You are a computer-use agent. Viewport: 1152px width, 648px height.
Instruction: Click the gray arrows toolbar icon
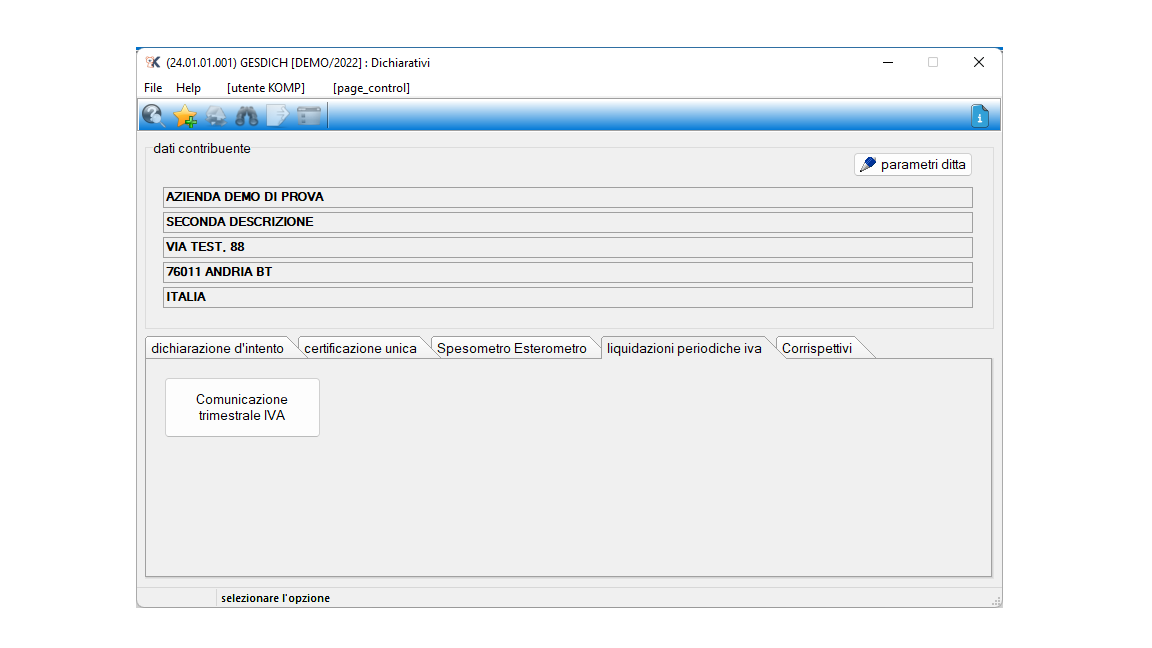pyautogui.click(x=216, y=115)
